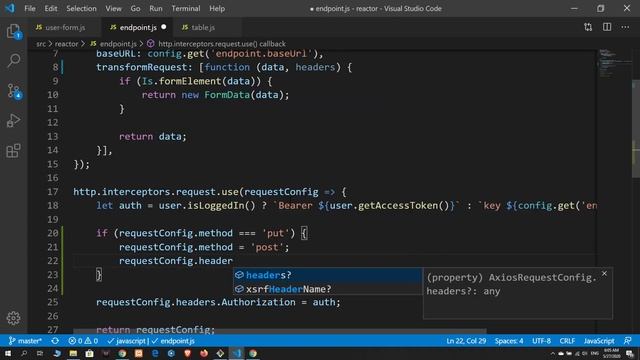This screenshot has height=360, width=640.
Task: Click the VS Code logo icon
Action: pos(10,8)
